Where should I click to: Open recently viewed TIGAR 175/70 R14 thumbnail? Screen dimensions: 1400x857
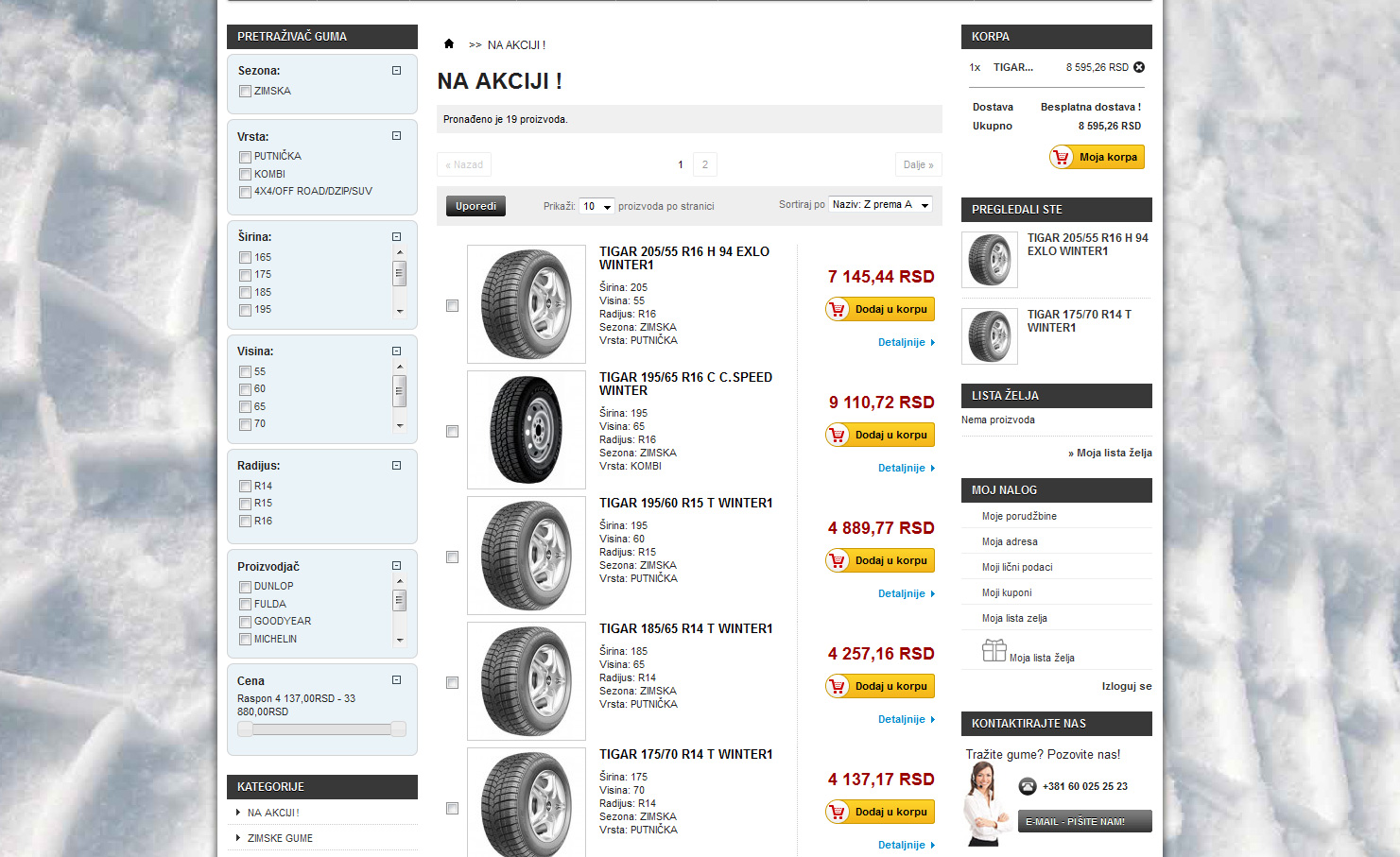tap(990, 335)
